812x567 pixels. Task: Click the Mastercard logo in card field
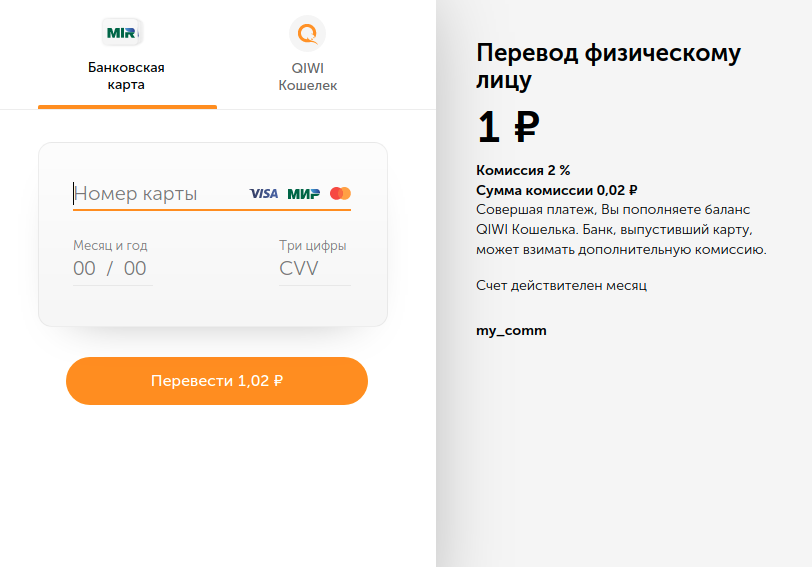point(340,194)
